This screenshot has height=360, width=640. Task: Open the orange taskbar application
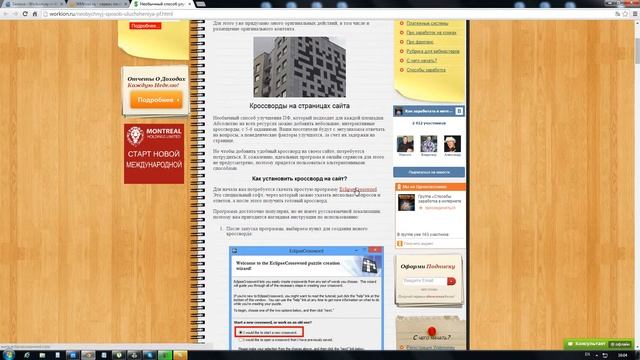coord(180,355)
